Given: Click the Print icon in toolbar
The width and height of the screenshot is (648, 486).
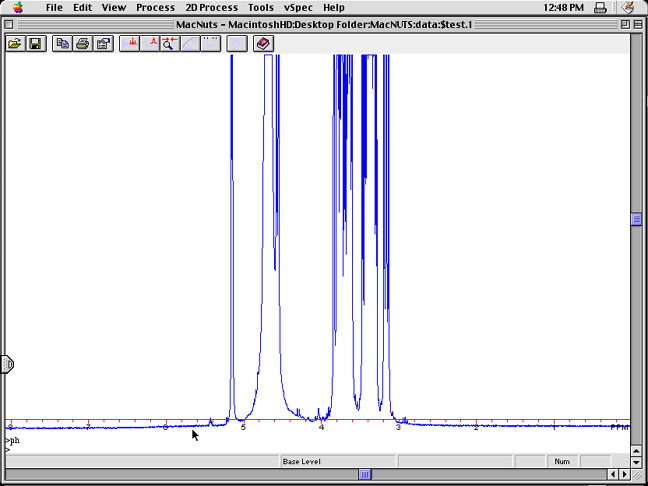Looking at the screenshot, I should click(82, 44).
